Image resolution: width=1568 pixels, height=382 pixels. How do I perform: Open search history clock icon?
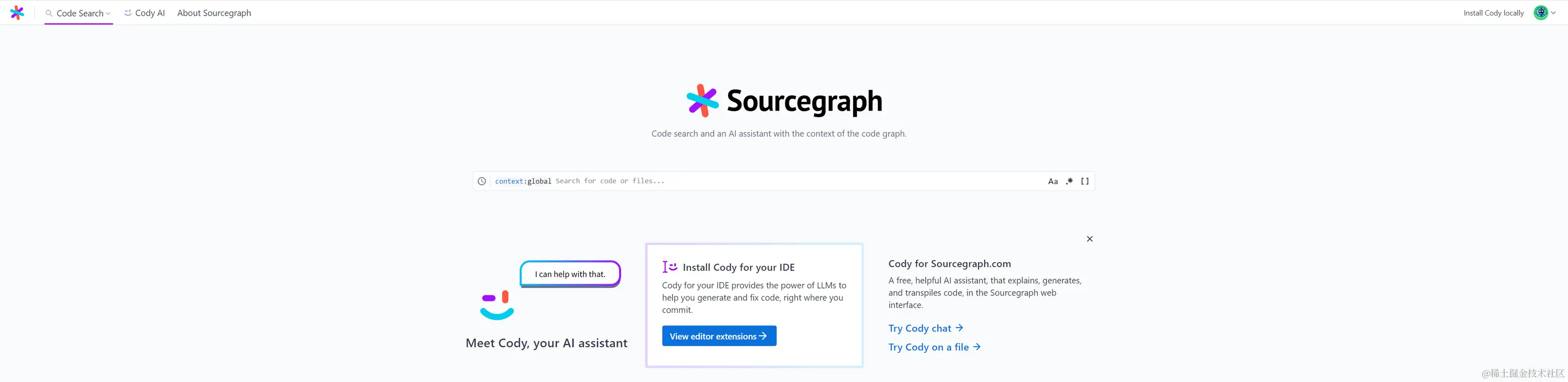[x=482, y=181]
